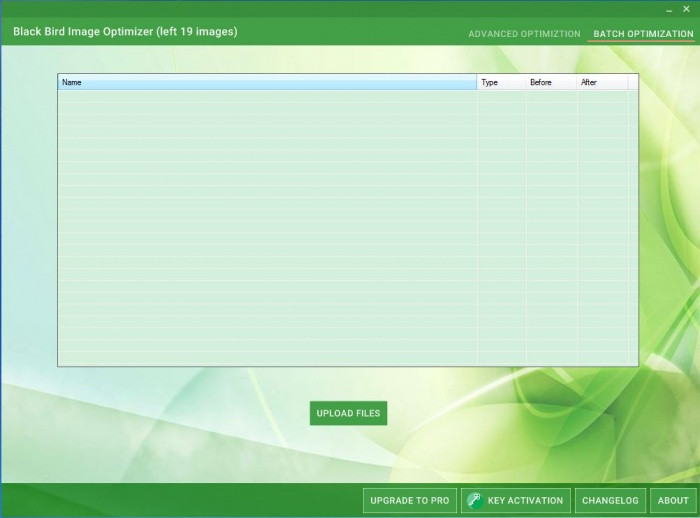
Task: Click the Upload Files button
Action: point(348,413)
